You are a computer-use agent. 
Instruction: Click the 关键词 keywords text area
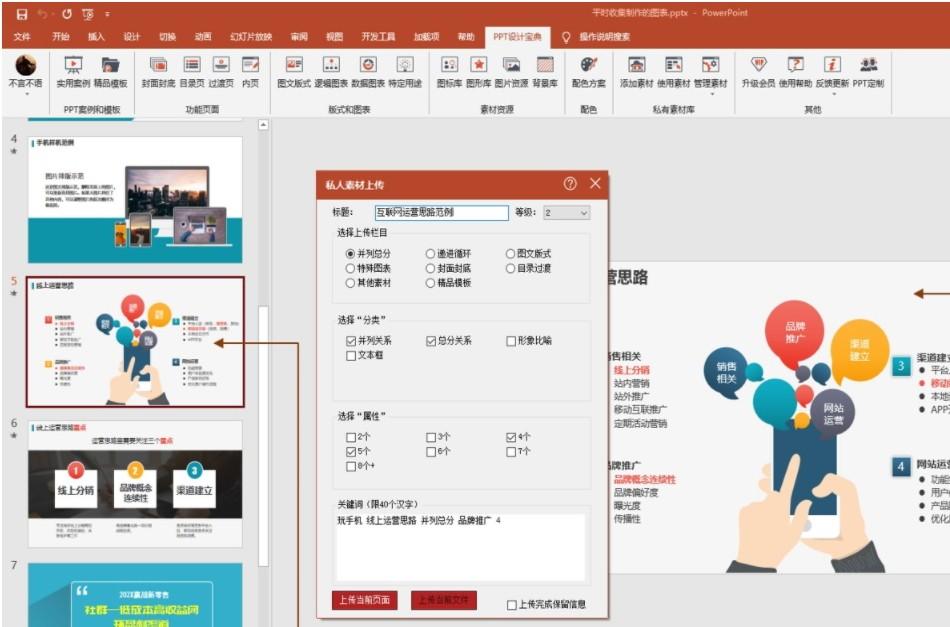[x=460, y=548]
